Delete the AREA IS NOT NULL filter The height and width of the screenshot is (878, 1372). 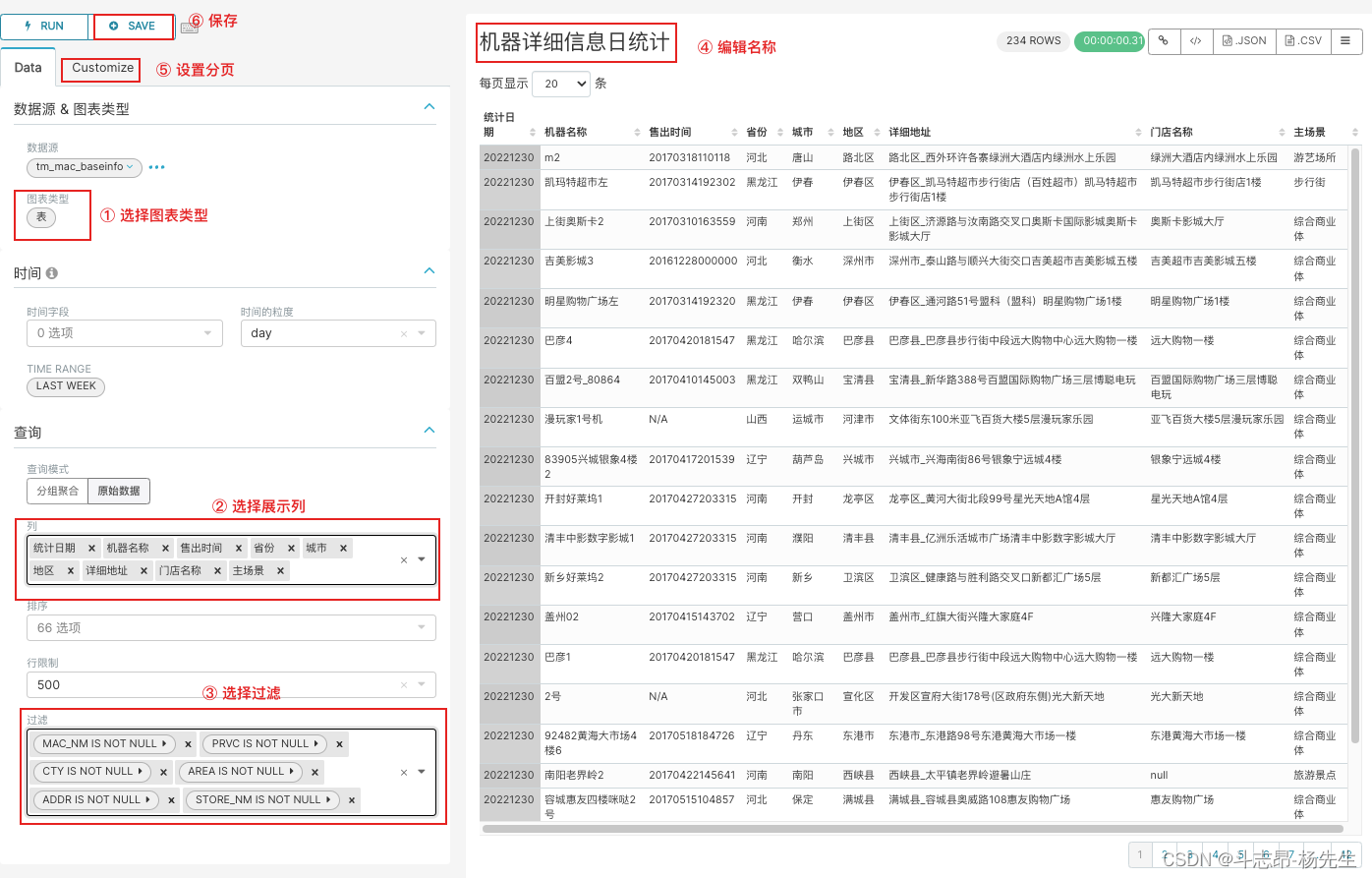click(314, 773)
